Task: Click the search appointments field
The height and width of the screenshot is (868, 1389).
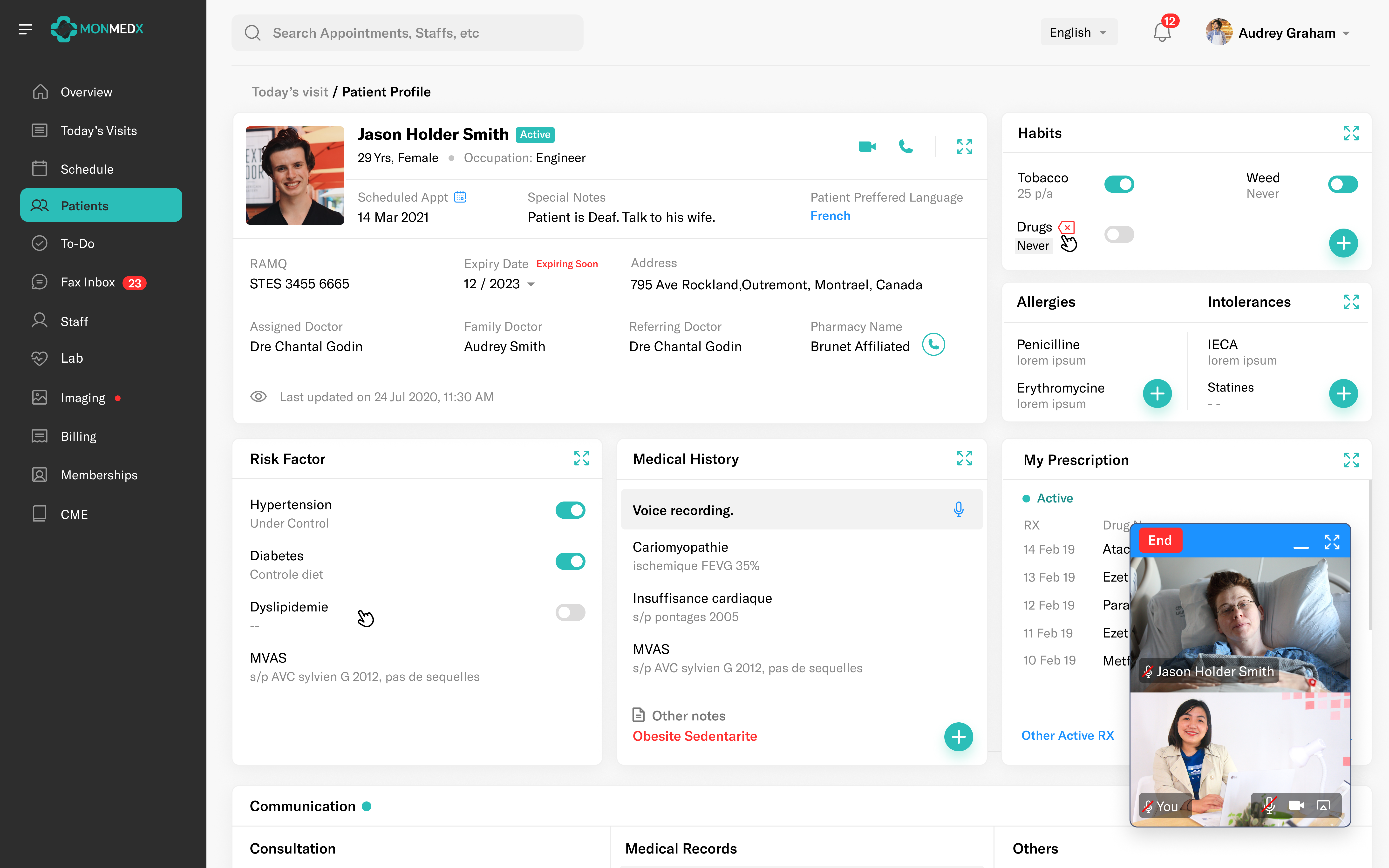Action: click(407, 33)
